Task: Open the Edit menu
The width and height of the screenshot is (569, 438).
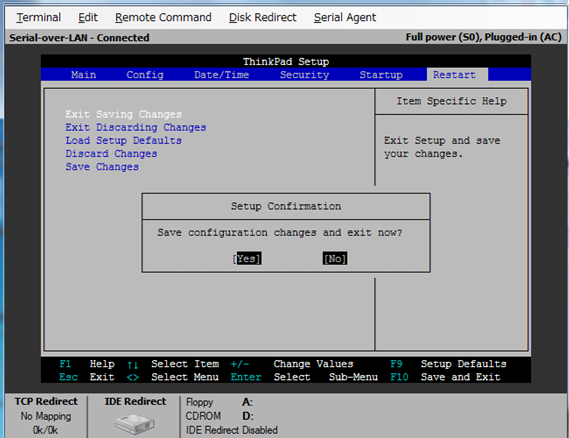Action: pos(88,17)
